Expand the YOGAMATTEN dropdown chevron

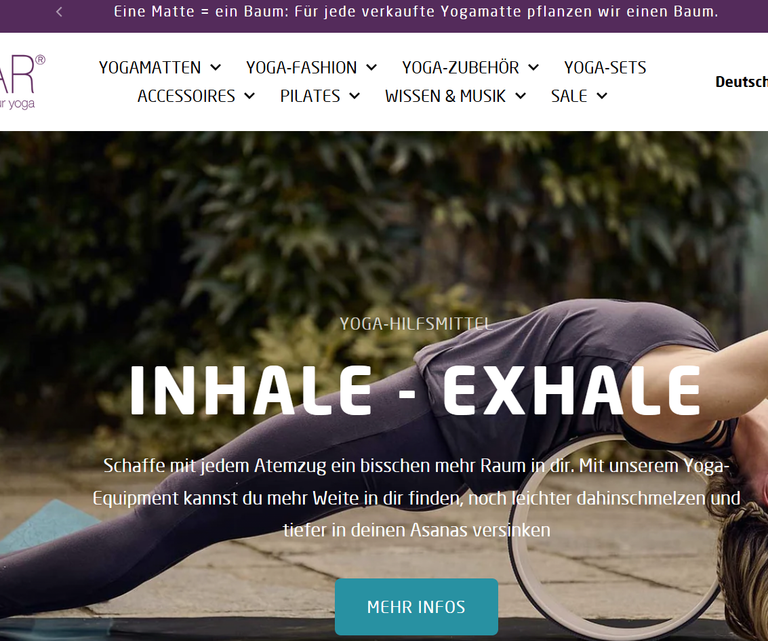click(216, 68)
